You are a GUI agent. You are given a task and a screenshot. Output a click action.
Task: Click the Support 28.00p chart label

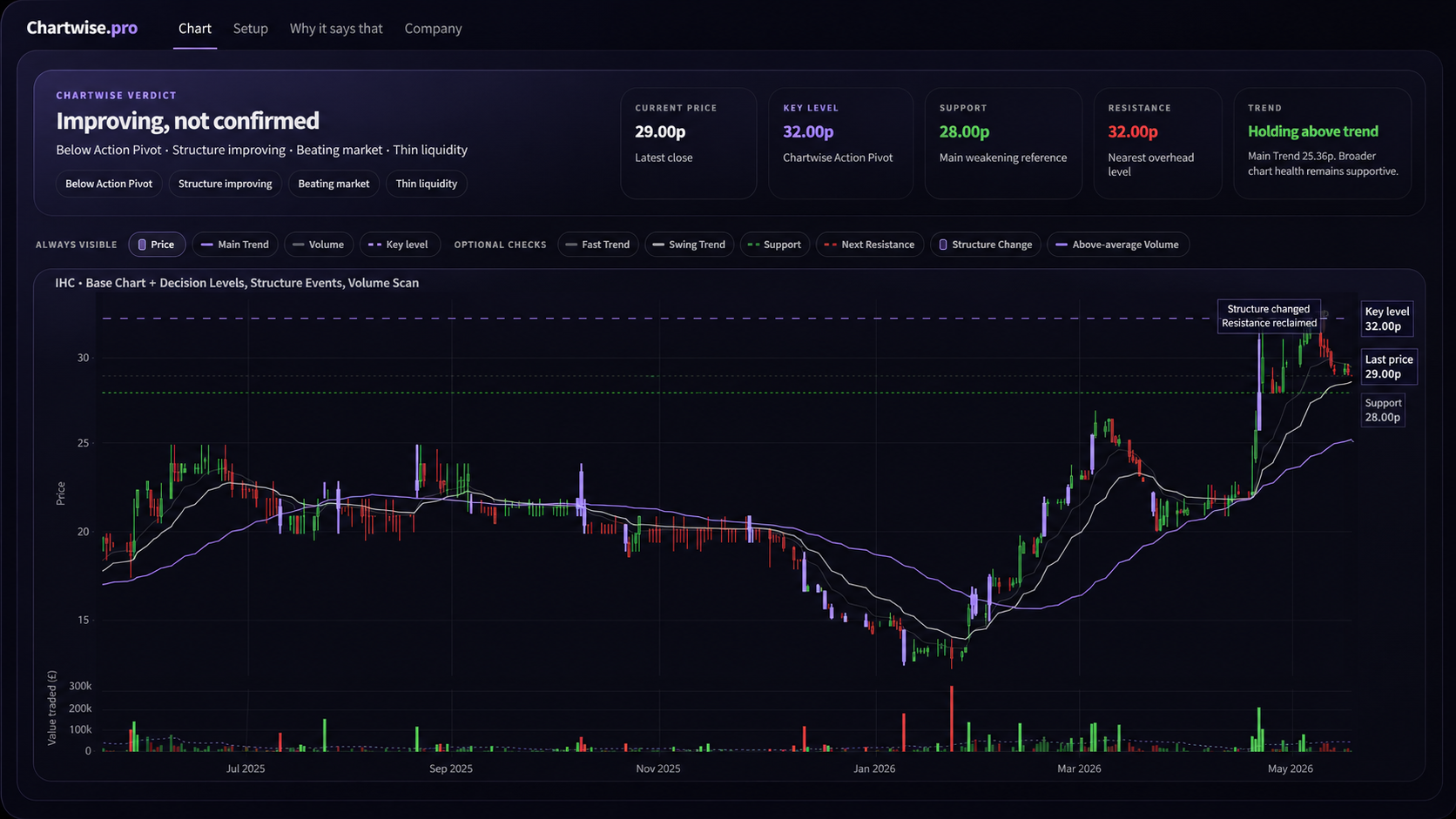coord(1383,410)
